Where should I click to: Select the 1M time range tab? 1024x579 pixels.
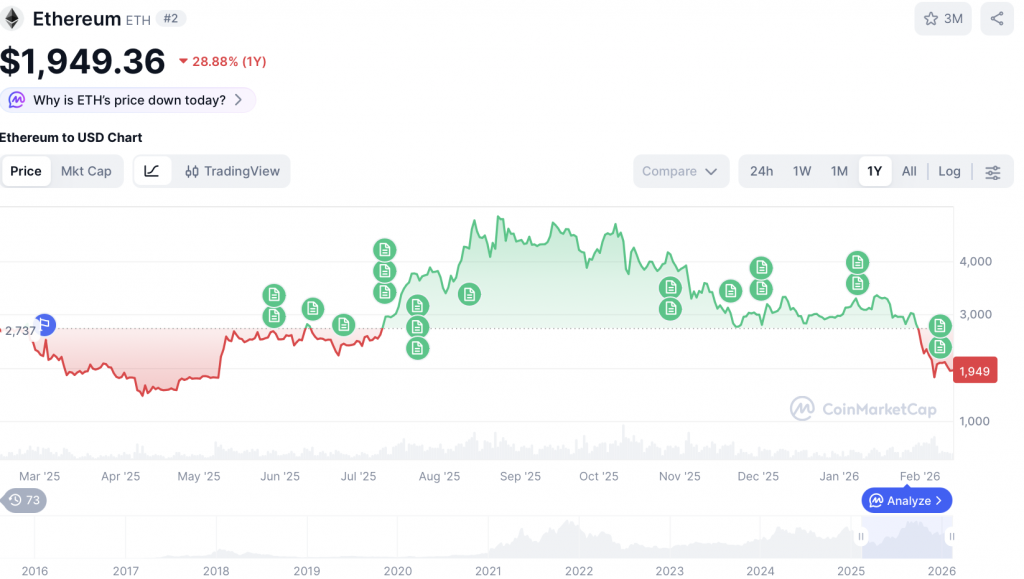[x=839, y=171]
